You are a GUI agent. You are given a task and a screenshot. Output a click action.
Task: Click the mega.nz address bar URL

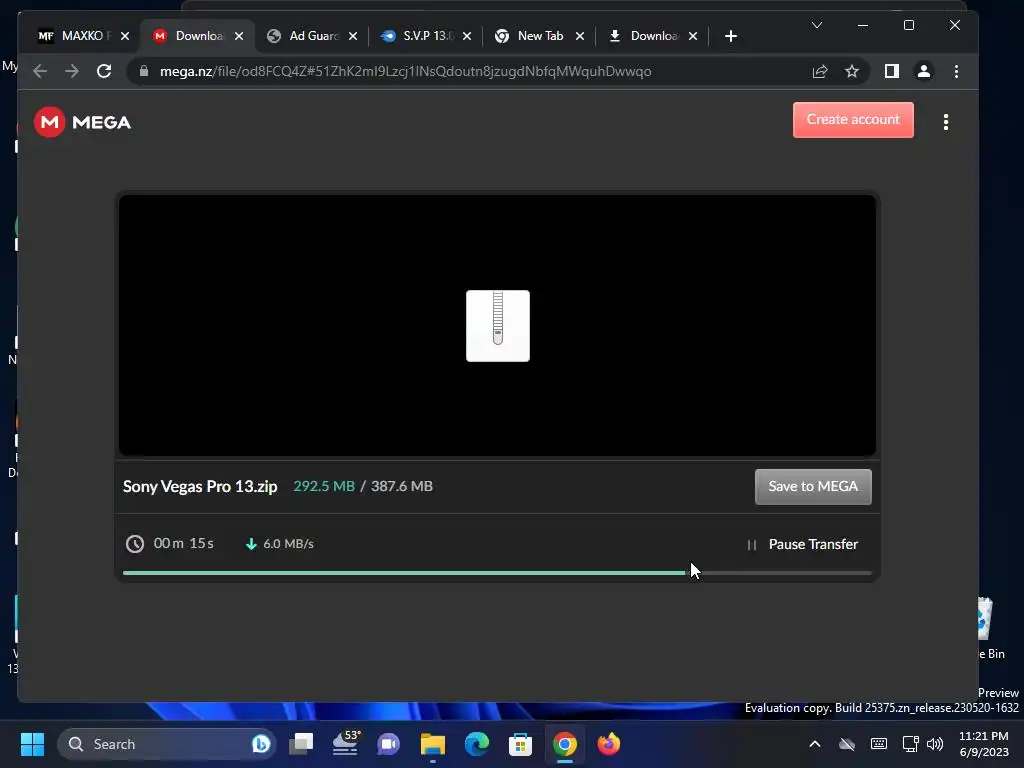pos(405,71)
